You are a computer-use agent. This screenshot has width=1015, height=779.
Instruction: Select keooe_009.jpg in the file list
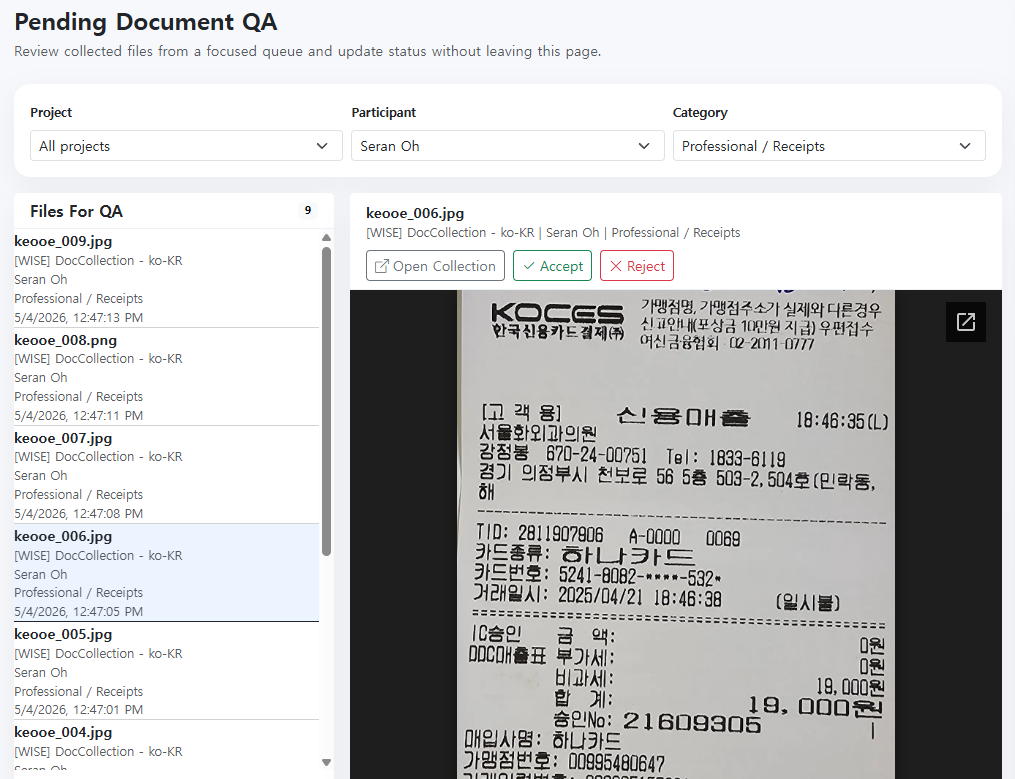pyautogui.click(x=166, y=278)
